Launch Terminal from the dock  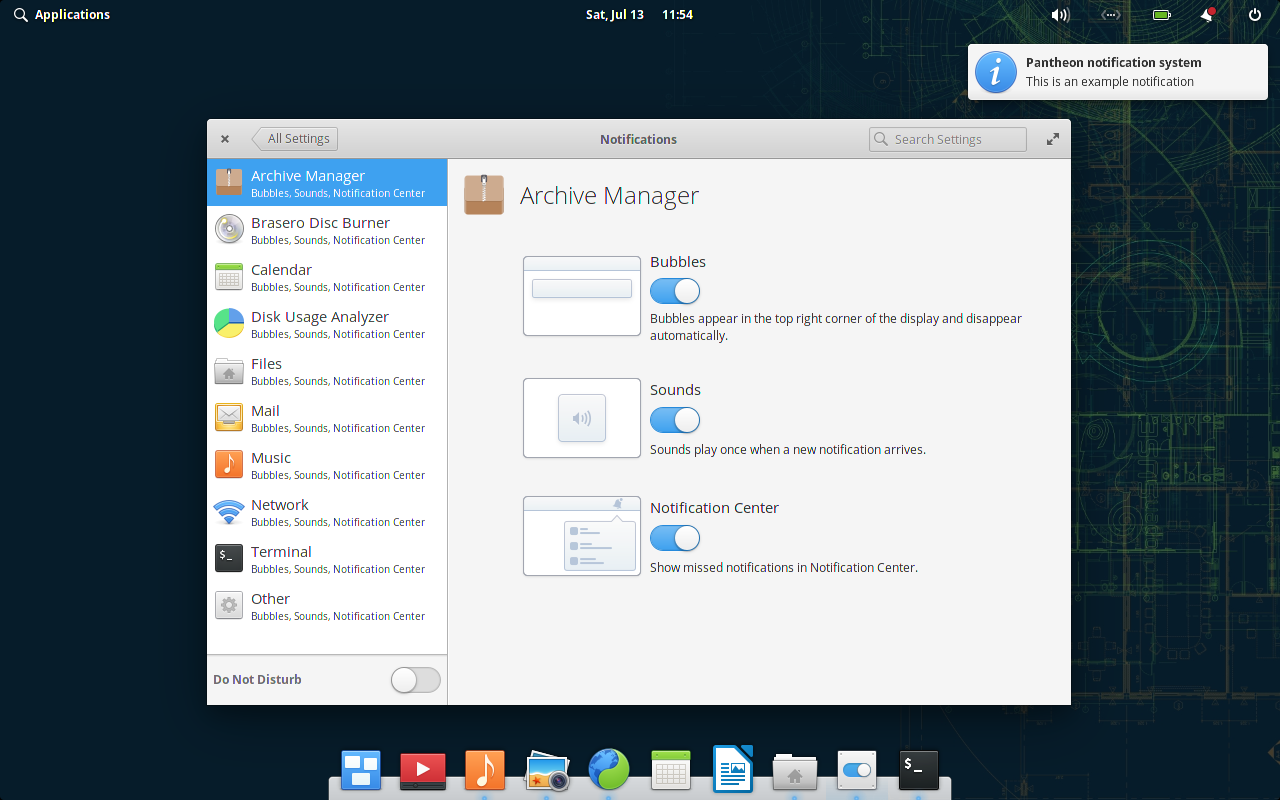click(919, 771)
